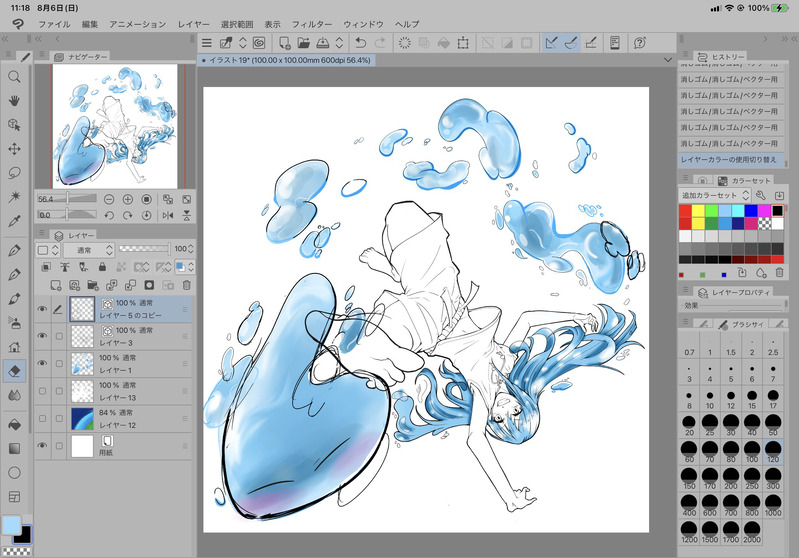Open the command bar hamburger menu

206,43
